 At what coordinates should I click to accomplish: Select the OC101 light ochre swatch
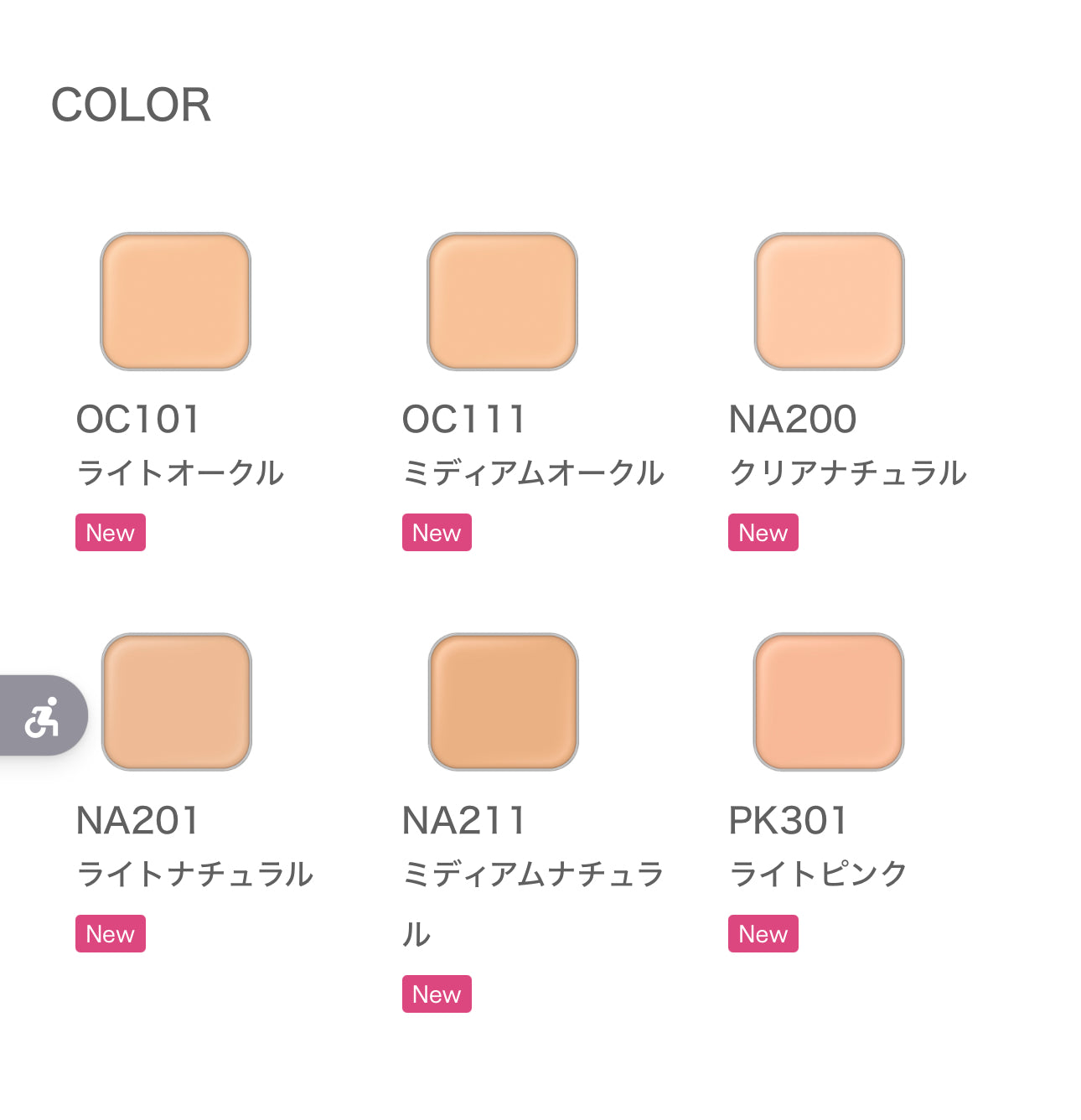coord(175,302)
